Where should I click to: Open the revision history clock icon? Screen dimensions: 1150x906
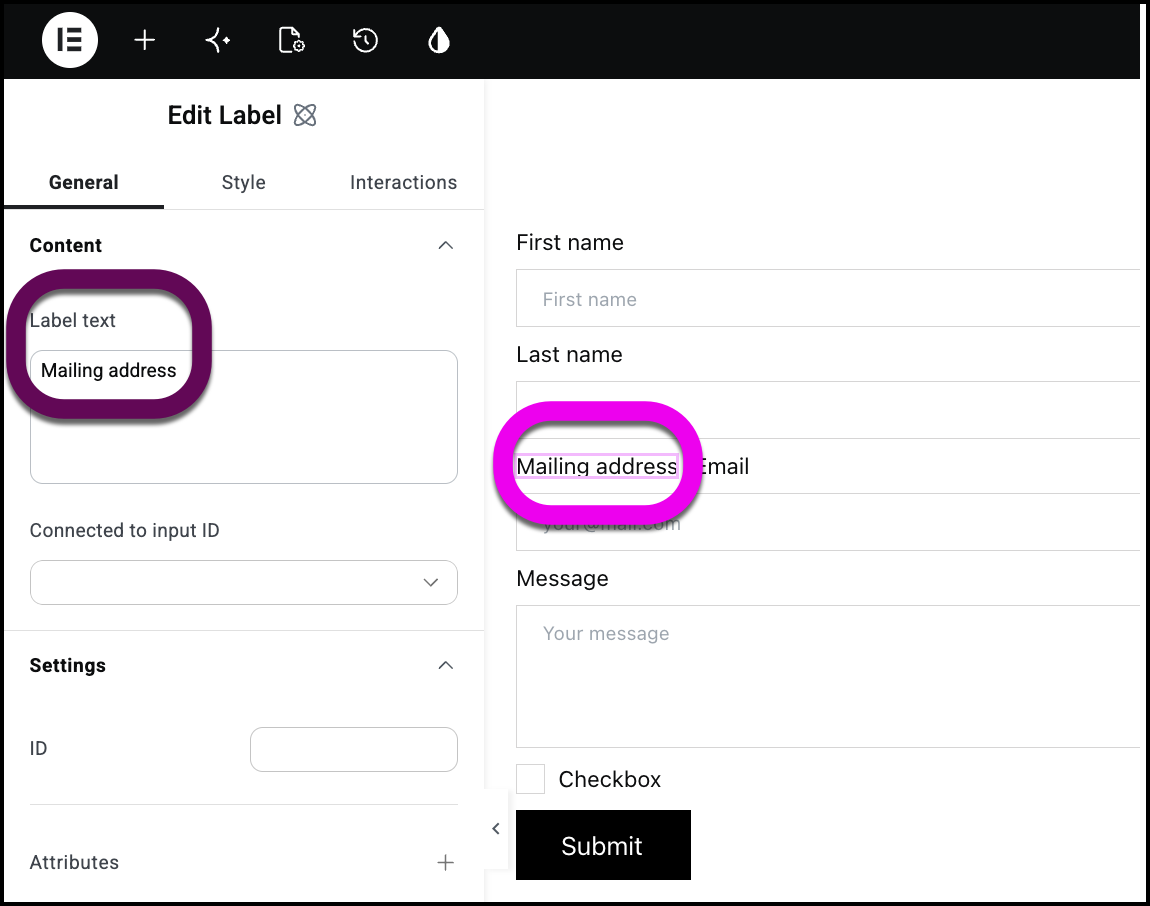pos(365,40)
